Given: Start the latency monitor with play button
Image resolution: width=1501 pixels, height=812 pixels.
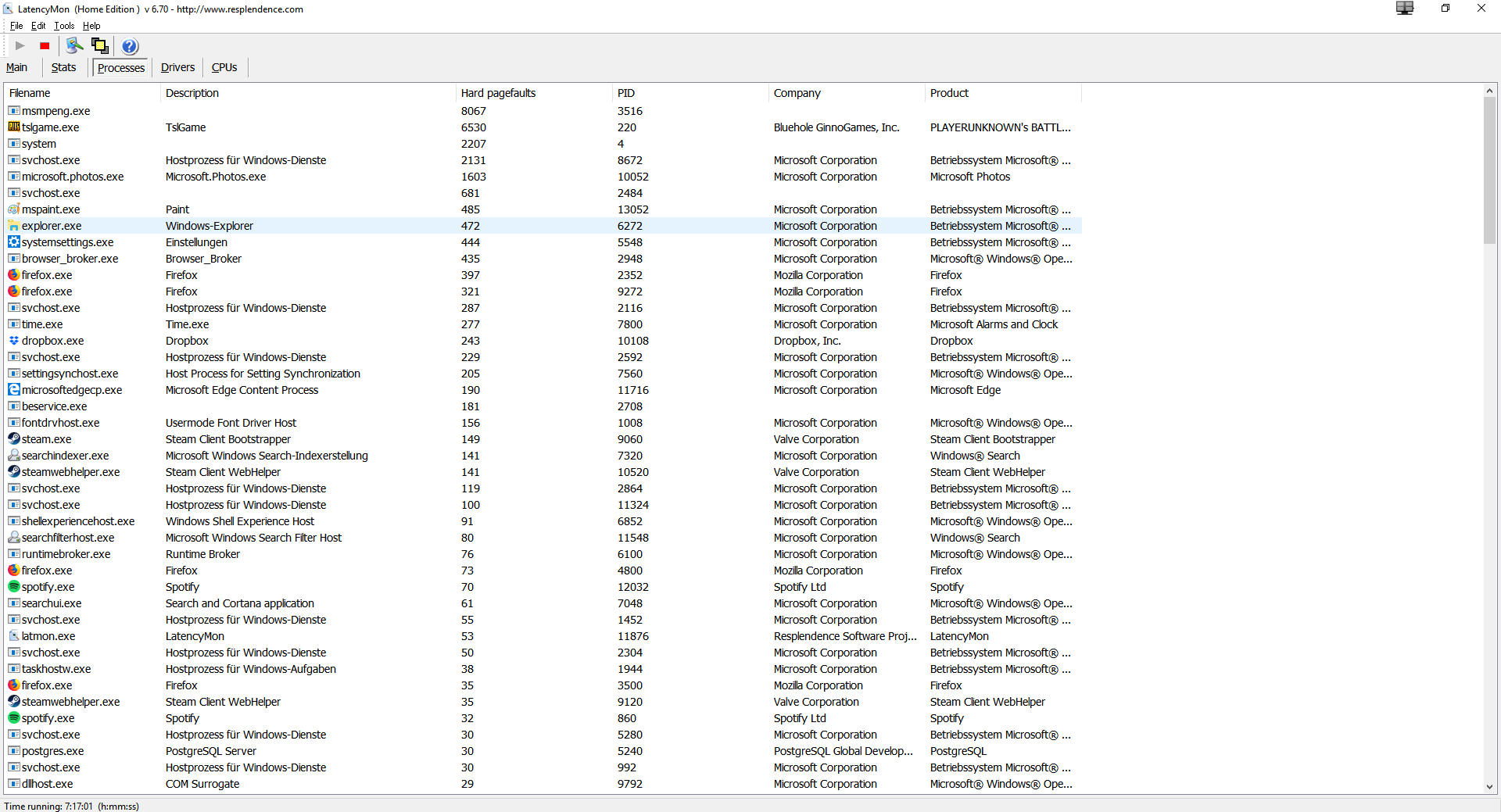Looking at the screenshot, I should [20, 46].
